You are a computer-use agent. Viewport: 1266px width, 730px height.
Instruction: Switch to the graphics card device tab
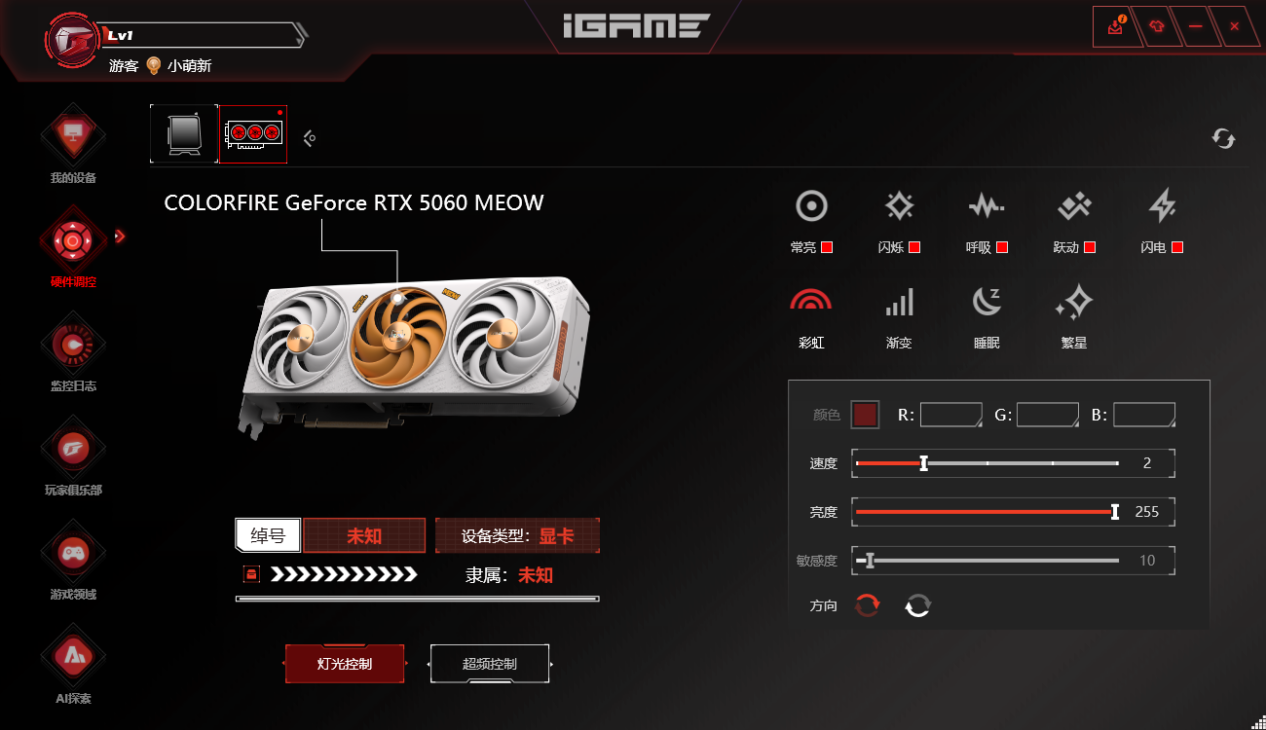pyautogui.click(x=252, y=133)
